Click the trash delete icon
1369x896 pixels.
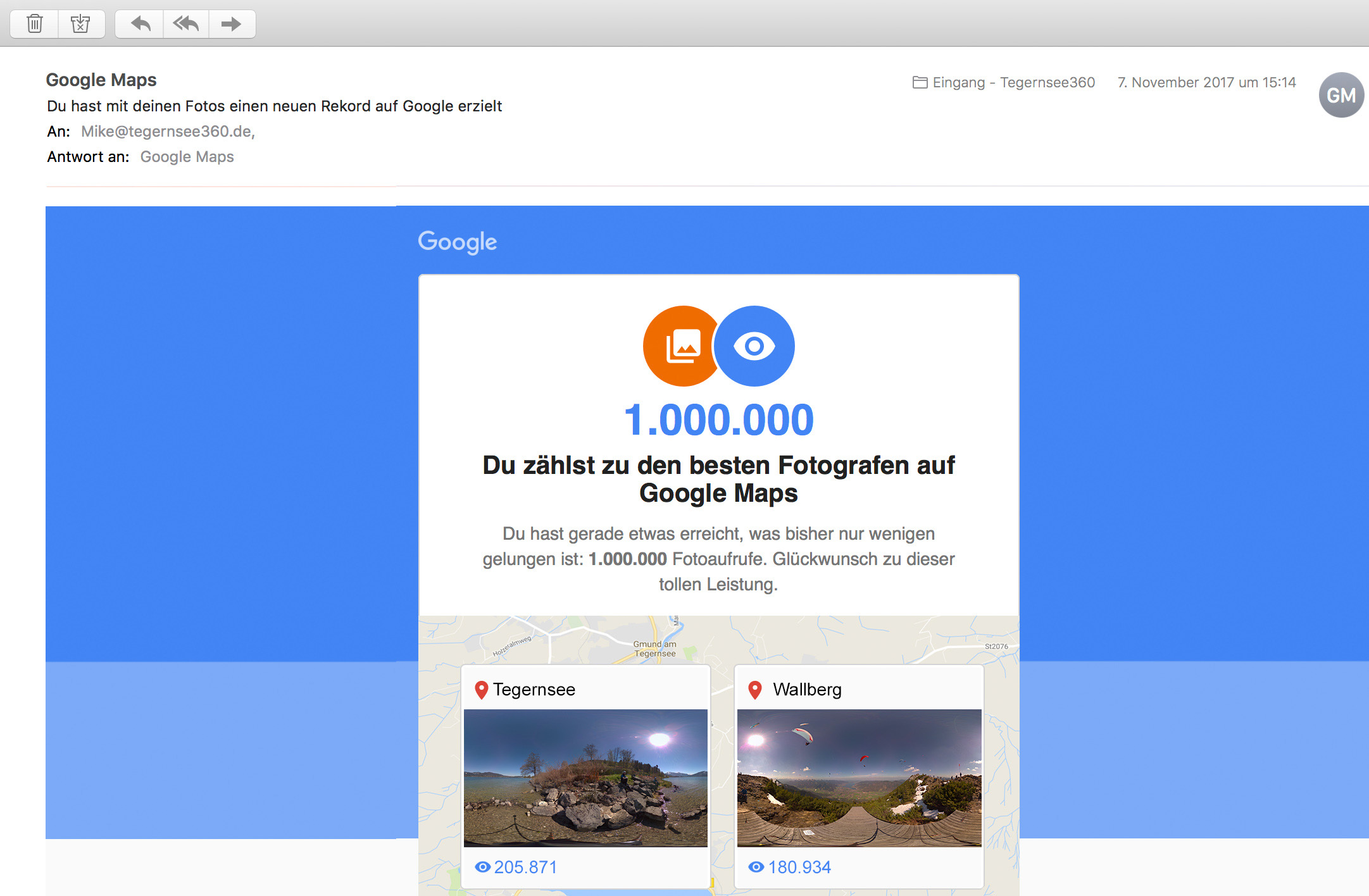(35, 24)
